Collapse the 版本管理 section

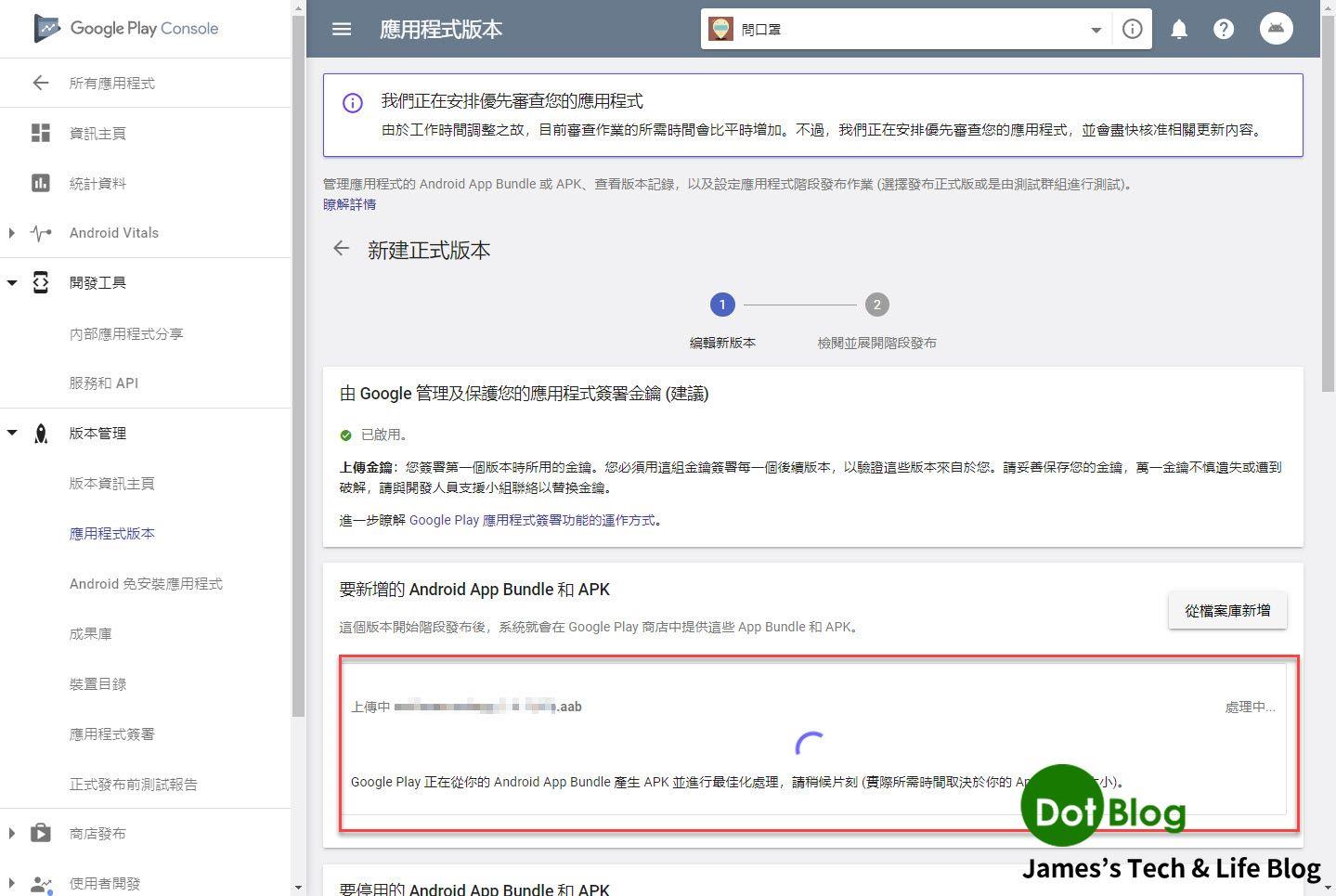pos(11,433)
